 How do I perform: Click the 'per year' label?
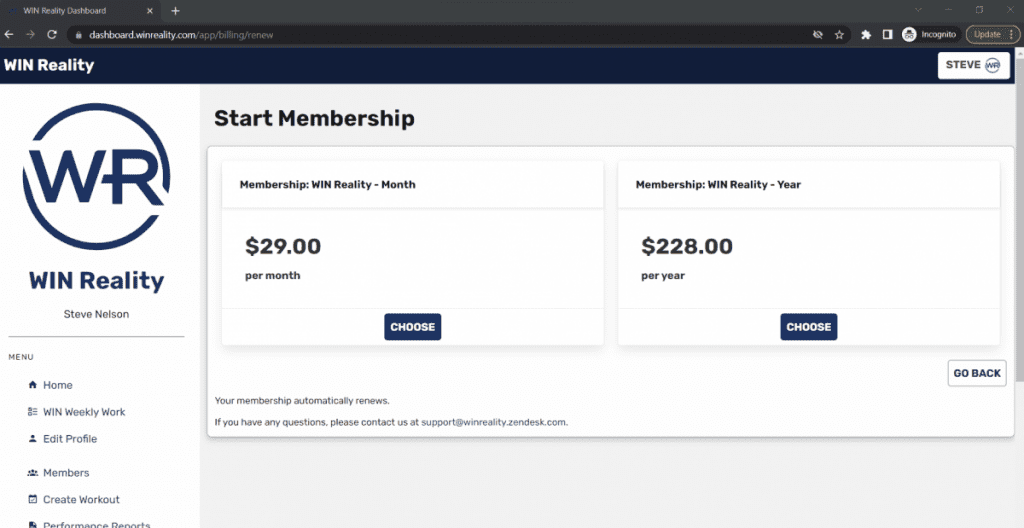click(663, 276)
